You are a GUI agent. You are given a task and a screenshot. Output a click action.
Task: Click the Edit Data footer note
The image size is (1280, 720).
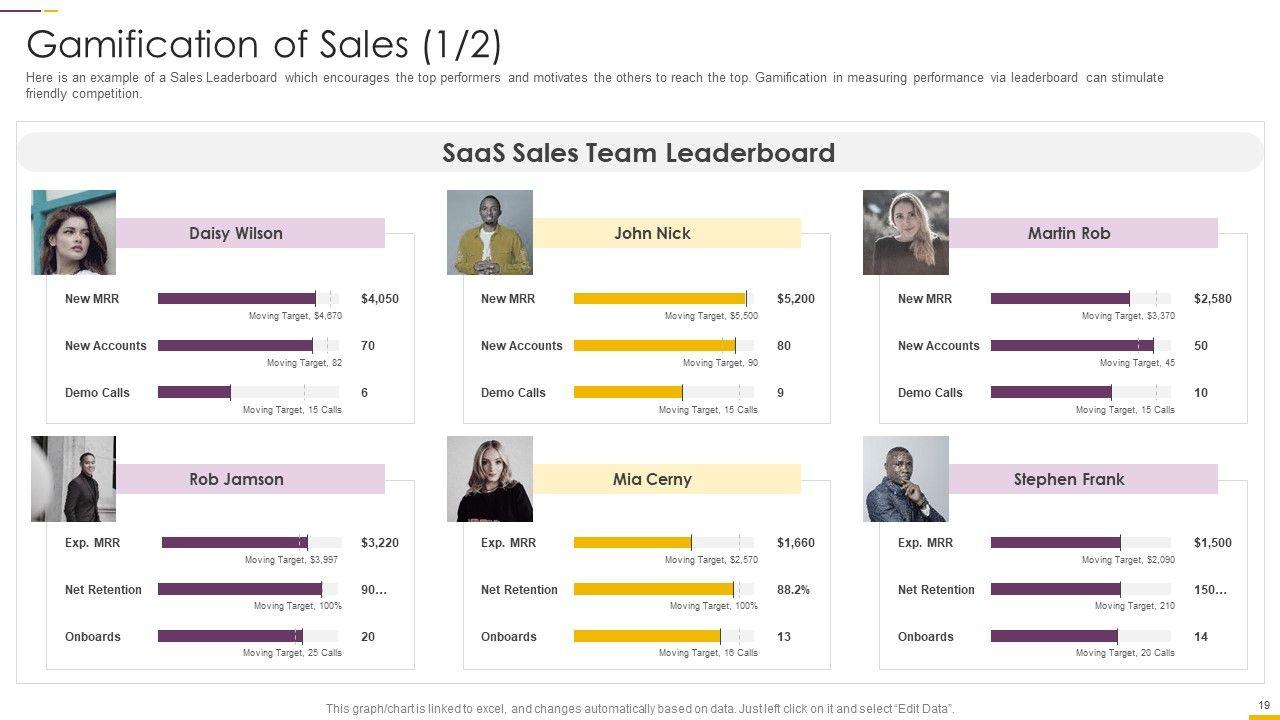pos(640,708)
